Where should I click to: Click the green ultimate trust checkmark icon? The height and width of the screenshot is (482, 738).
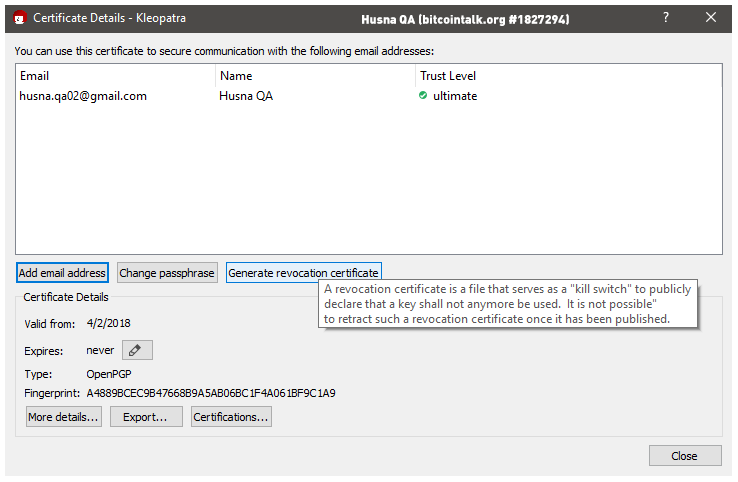tap(423, 96)
